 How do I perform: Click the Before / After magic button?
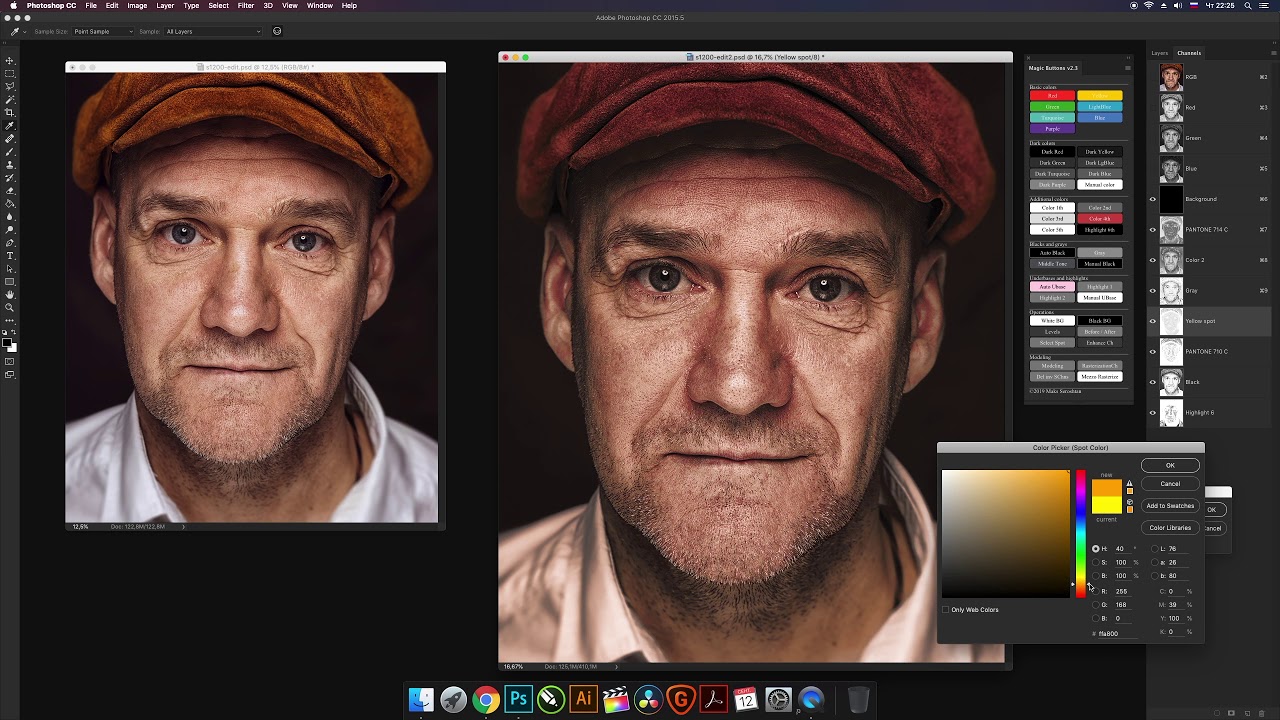click(1099, 332)
